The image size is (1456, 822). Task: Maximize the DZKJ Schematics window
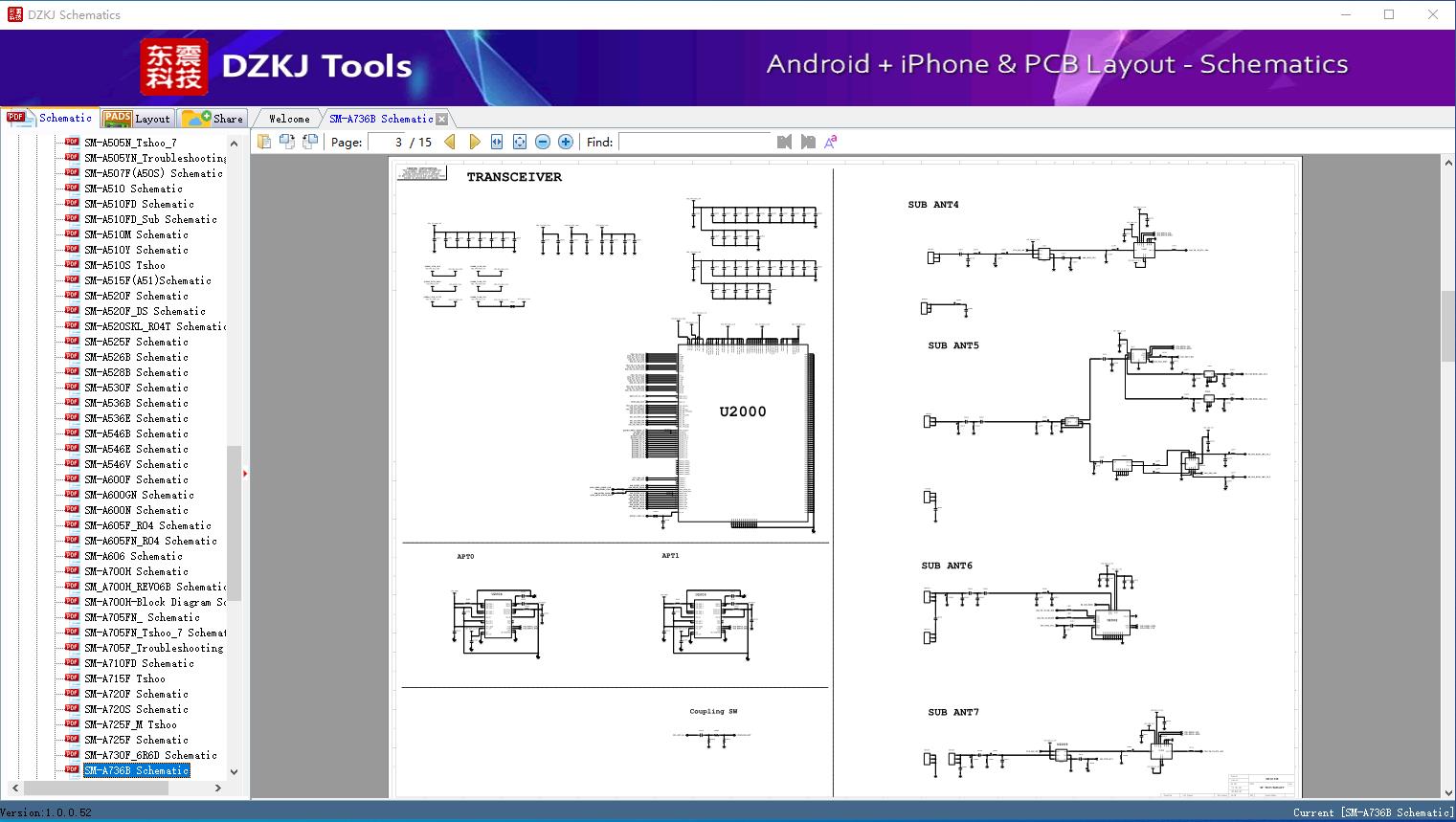(1389, 14)
